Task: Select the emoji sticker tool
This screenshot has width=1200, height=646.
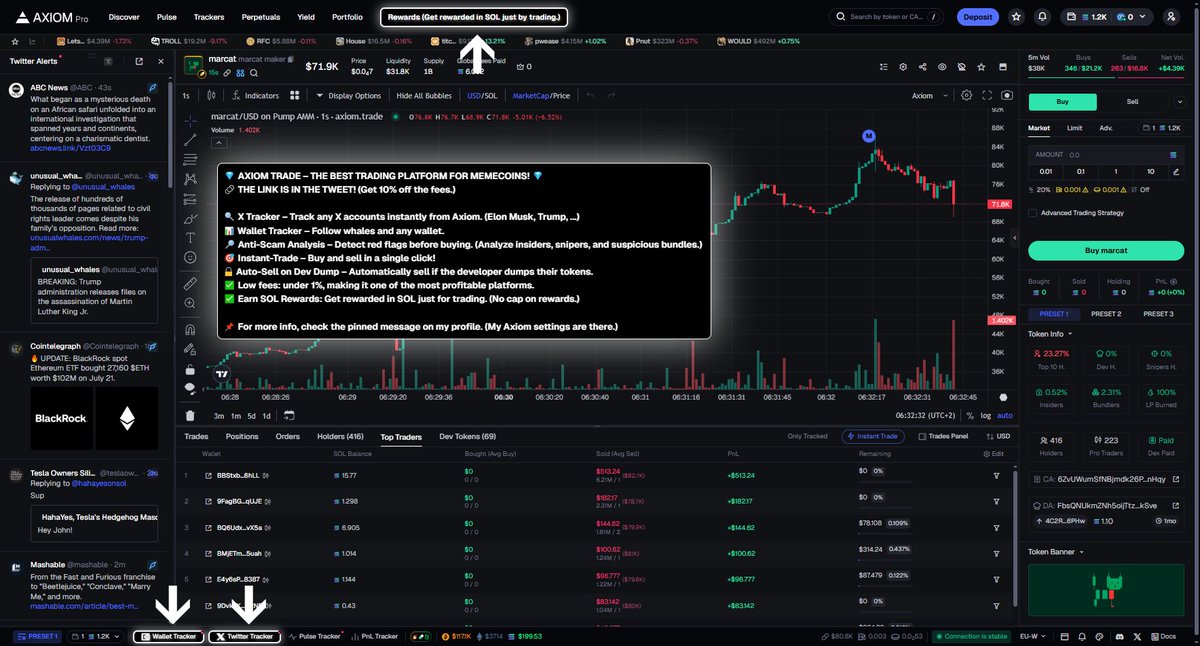Action: [190, 258]
